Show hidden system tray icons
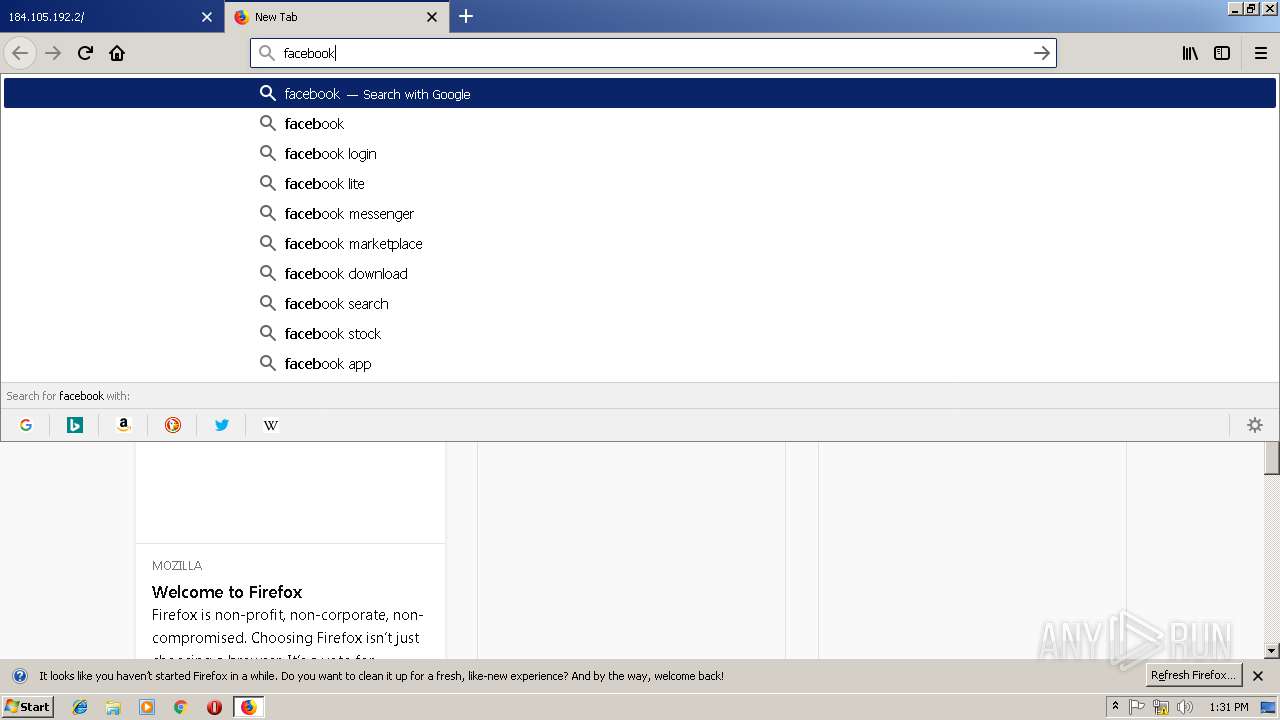Image resolution: width=1280 pixels, height=720 pixels. [x=1115, y=707]
